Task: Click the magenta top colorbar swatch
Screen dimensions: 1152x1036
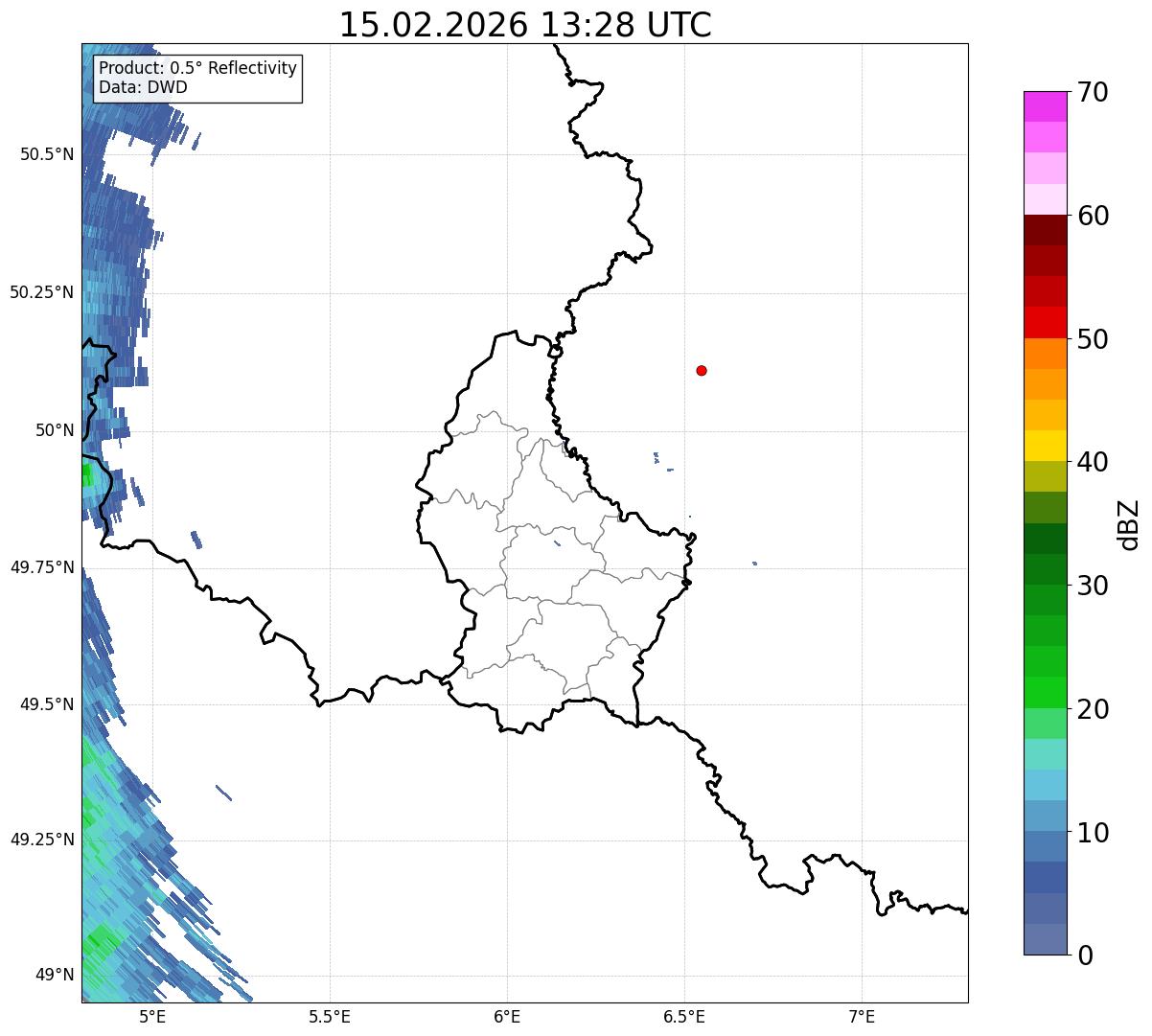Action: click(x=1046, y=106)
